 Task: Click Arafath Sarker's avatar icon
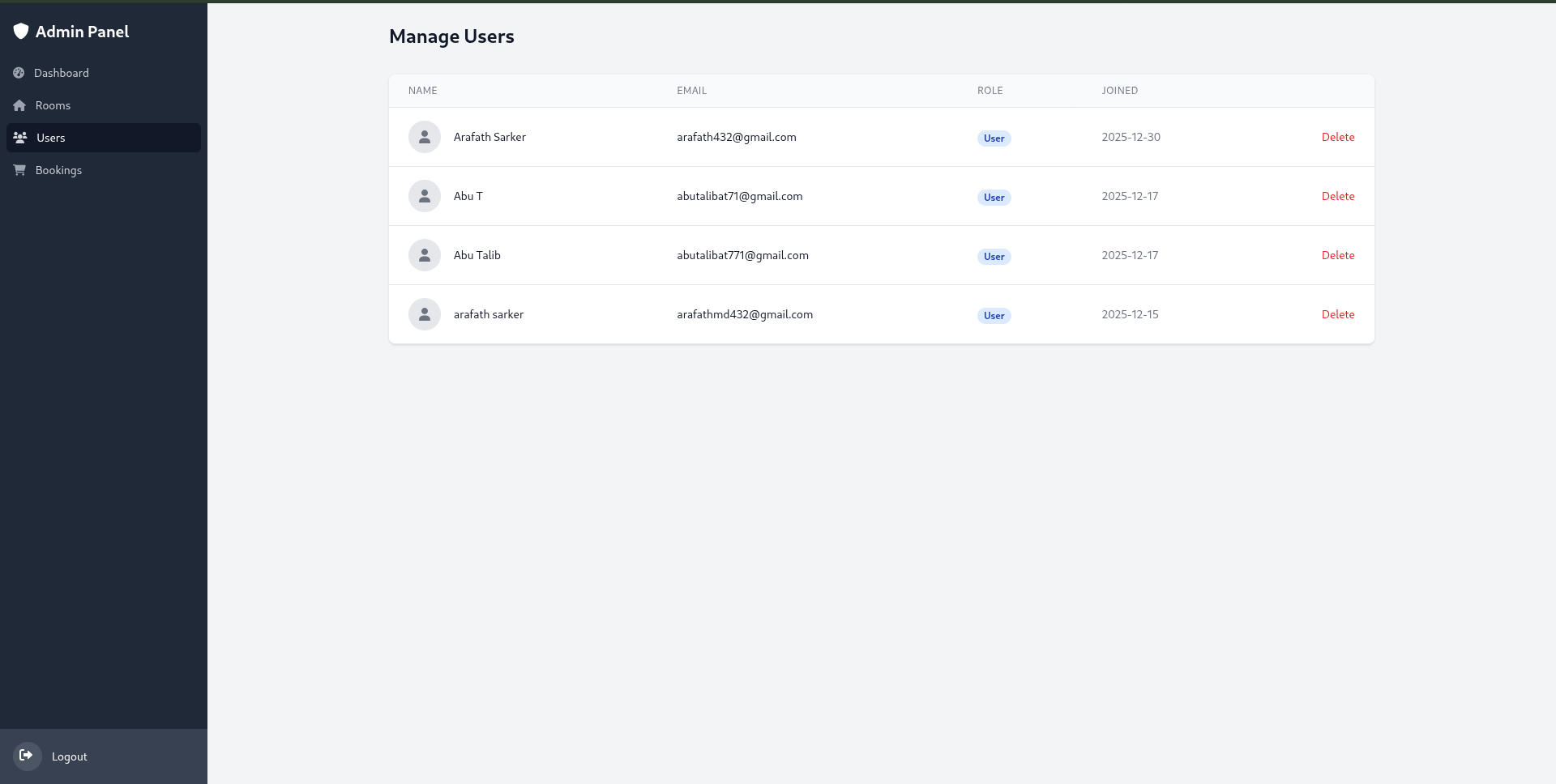click(x=424, y=137)
